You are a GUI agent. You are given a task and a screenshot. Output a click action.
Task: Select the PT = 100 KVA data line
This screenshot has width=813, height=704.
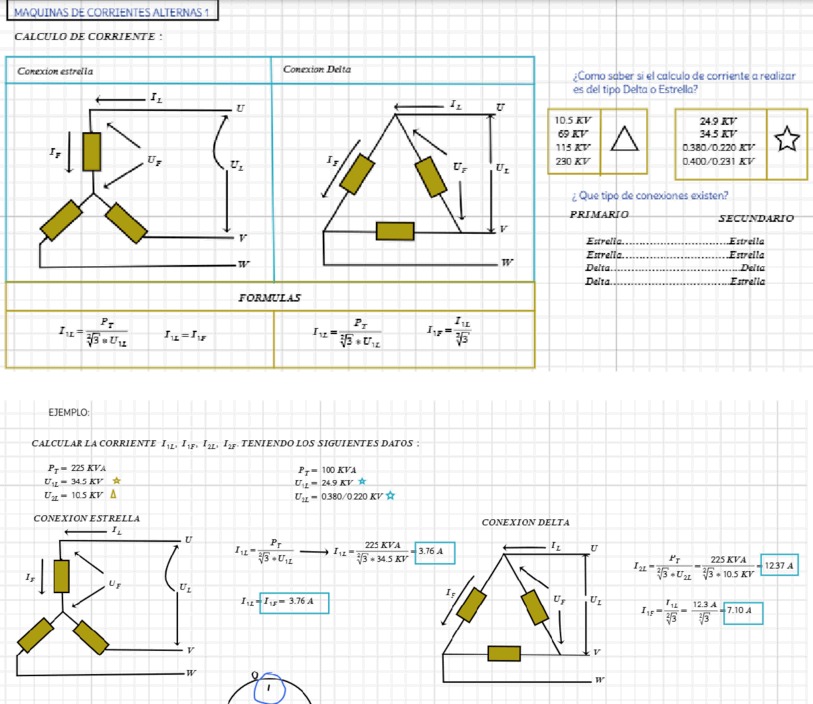(327, 470)
